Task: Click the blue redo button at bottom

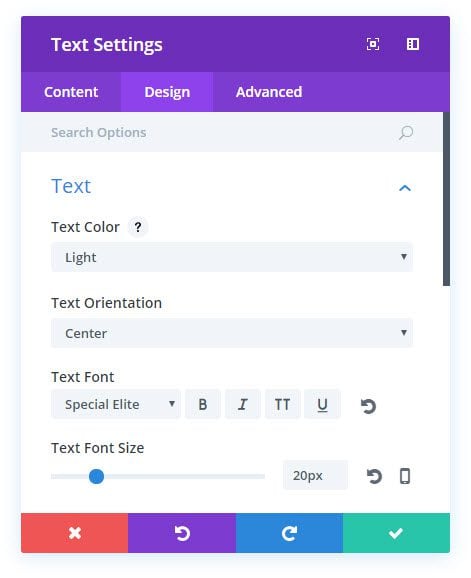Action: 289,533
